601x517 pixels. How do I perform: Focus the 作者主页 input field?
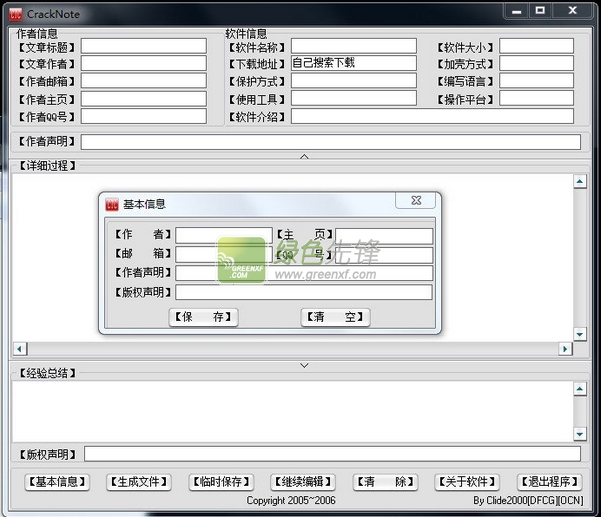(144, 99)
